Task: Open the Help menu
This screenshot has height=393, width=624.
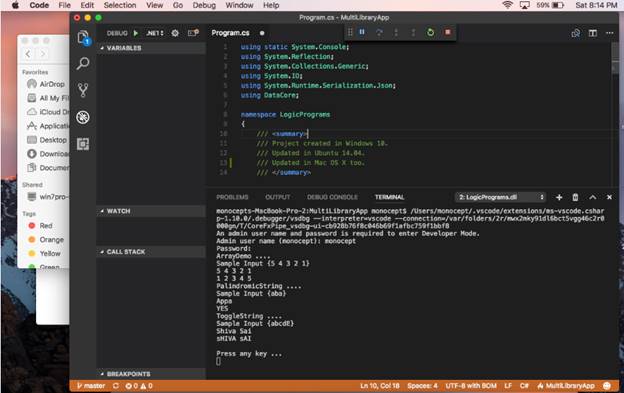Action: tap(271, 5)
